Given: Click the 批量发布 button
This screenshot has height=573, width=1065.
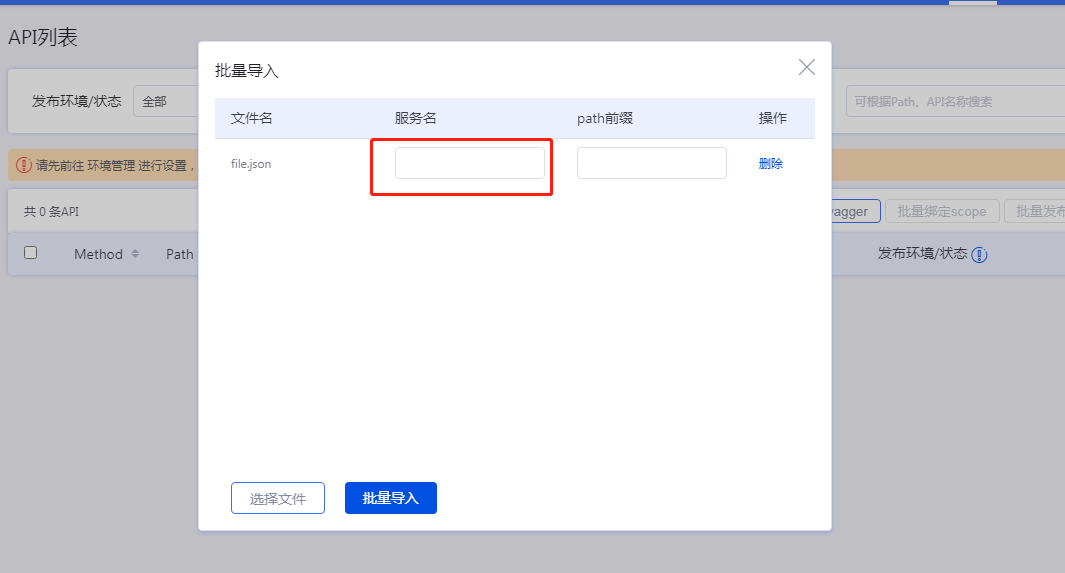Looking at the screenshot, I should pyautogui.click(x=1038, y=211).
